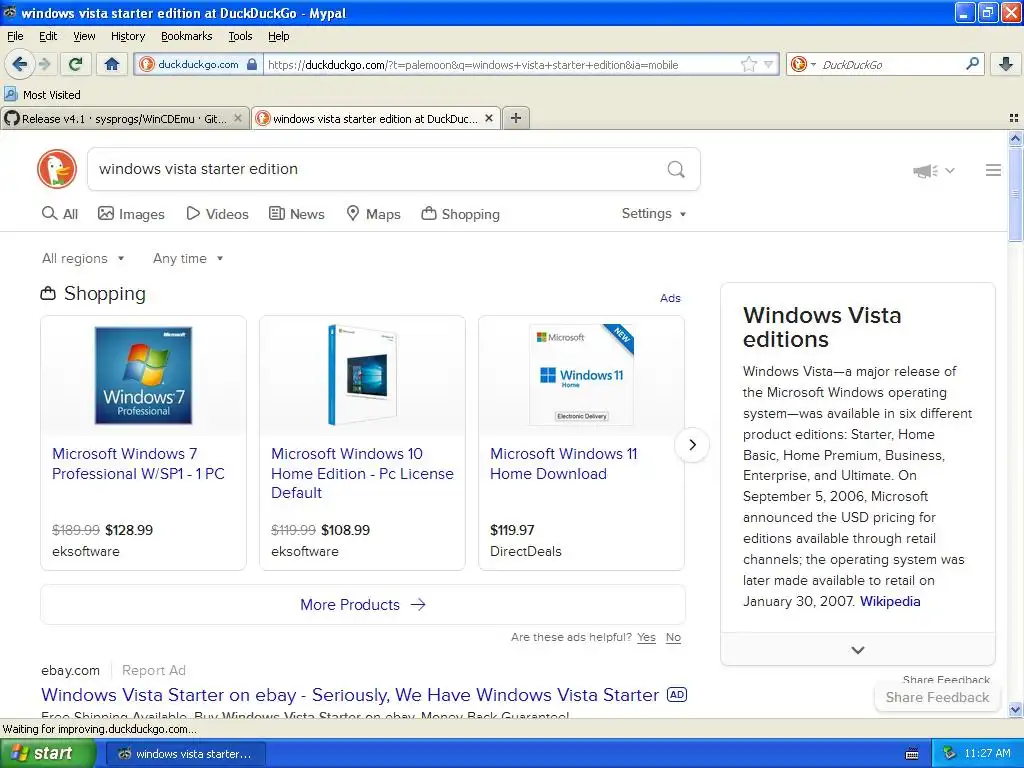Click the padlock site identity icon
The height and width of the screenshot is (768, 1024).
(x=251, y=64)
